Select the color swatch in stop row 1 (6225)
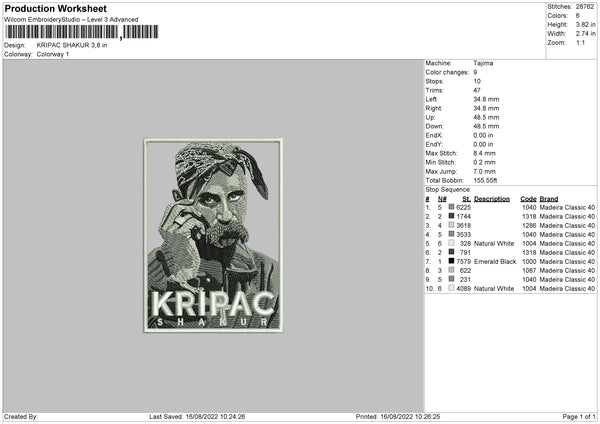This screenshot has width=600, height=424. click(451, 207)
